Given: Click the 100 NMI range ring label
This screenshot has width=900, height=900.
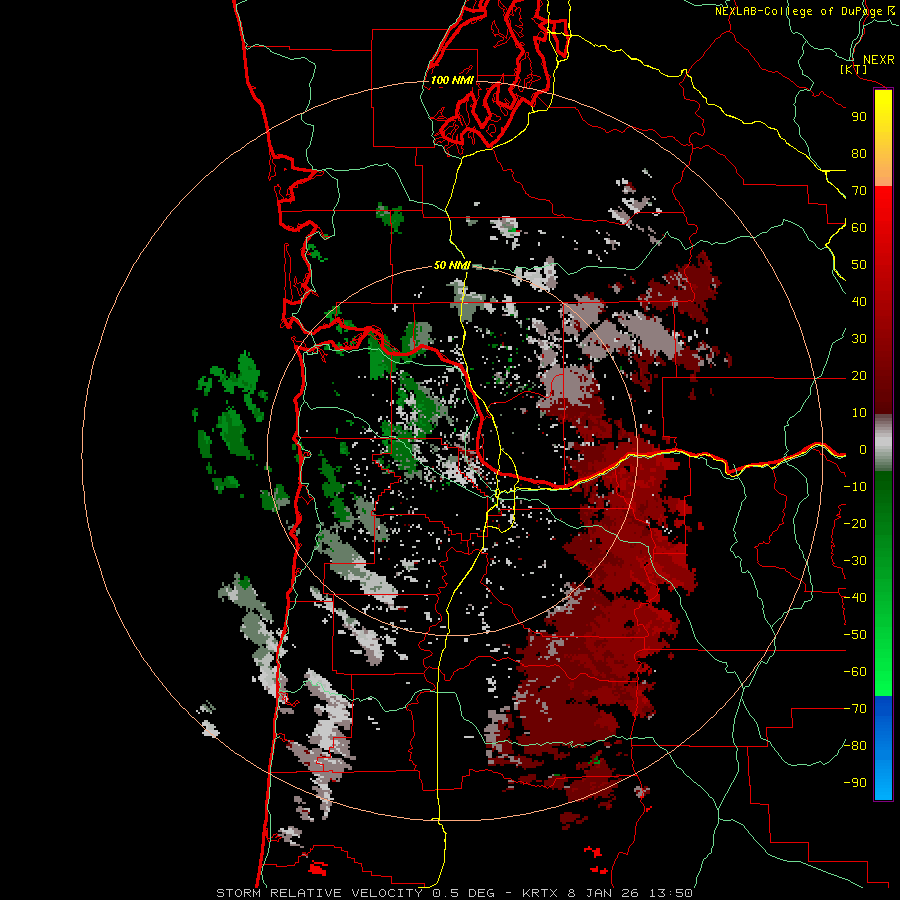Looking at the screenshot, I should point(452,80).
